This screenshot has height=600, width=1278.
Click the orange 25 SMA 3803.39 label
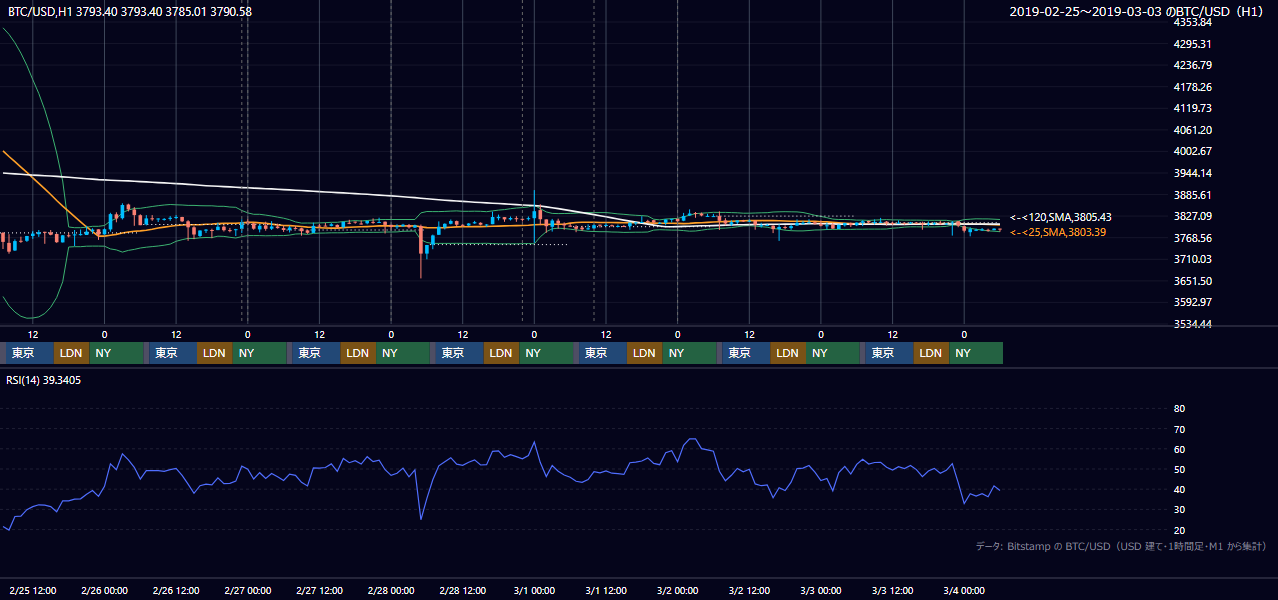pyautogui.click(x=1058, y=232)
